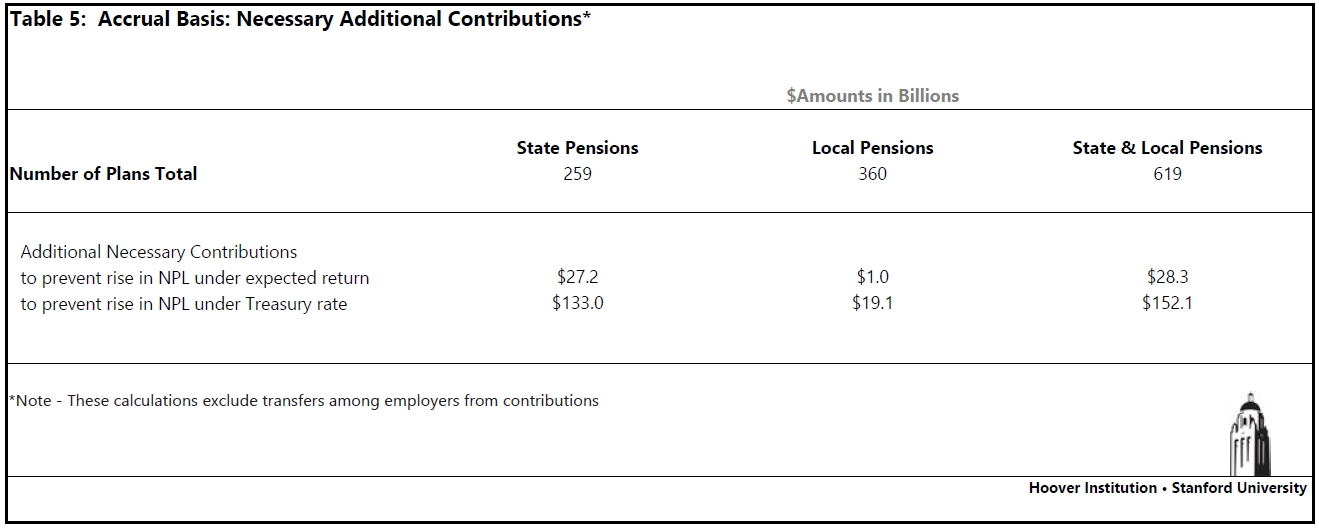
Task: Select the $27.2 state pensions cell
Action: tap(577, 277)
